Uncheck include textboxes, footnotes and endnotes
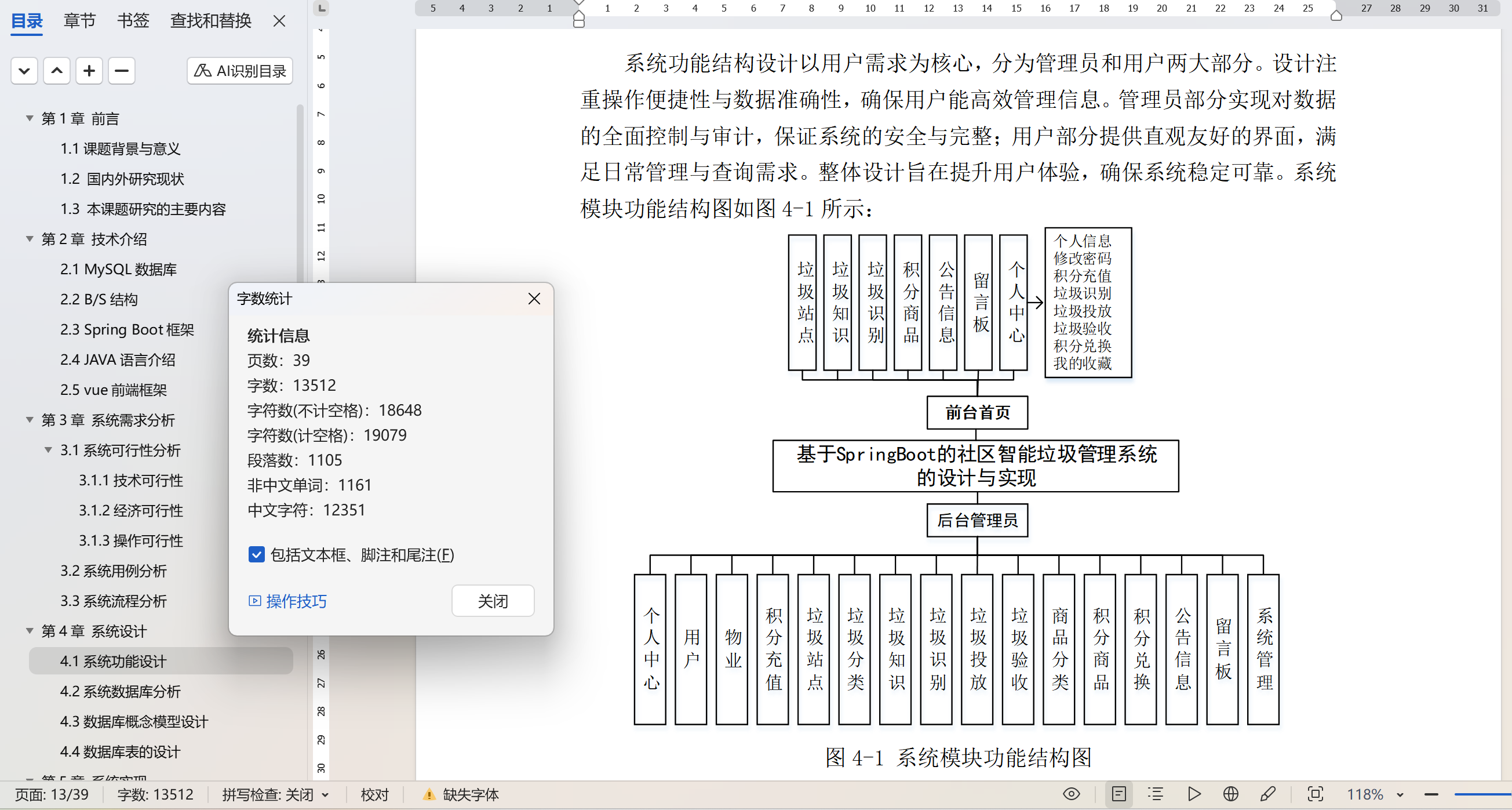 point(257,554)
